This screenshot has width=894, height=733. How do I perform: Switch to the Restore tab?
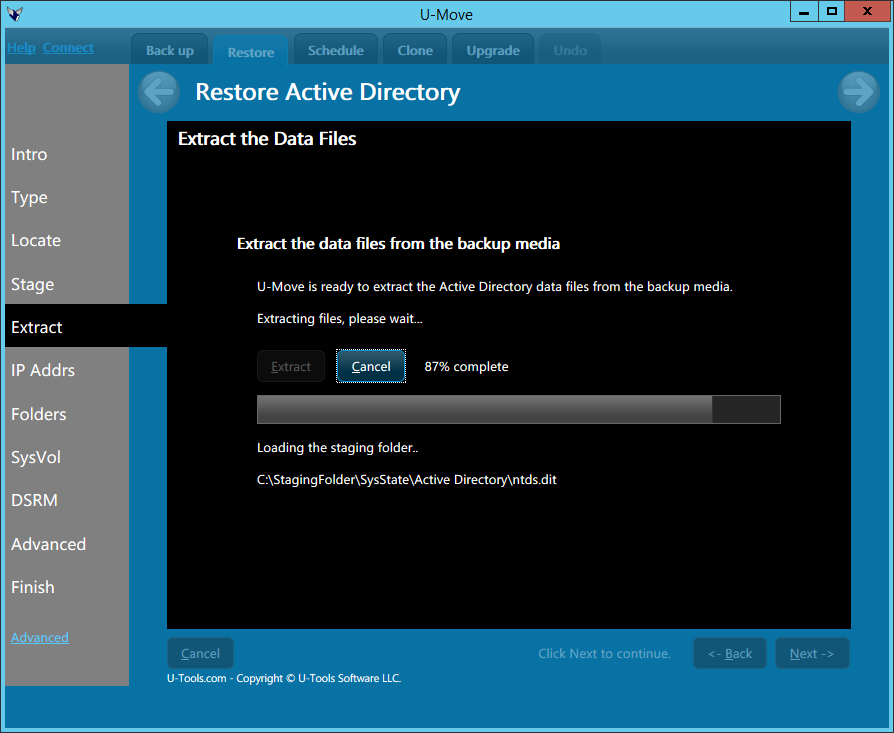(251, 51)
